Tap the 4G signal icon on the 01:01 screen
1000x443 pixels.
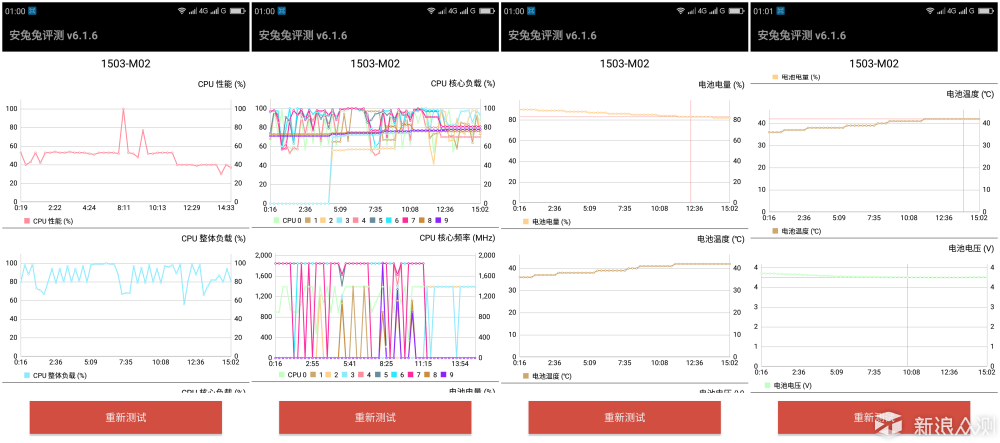(x=946, y=11)
